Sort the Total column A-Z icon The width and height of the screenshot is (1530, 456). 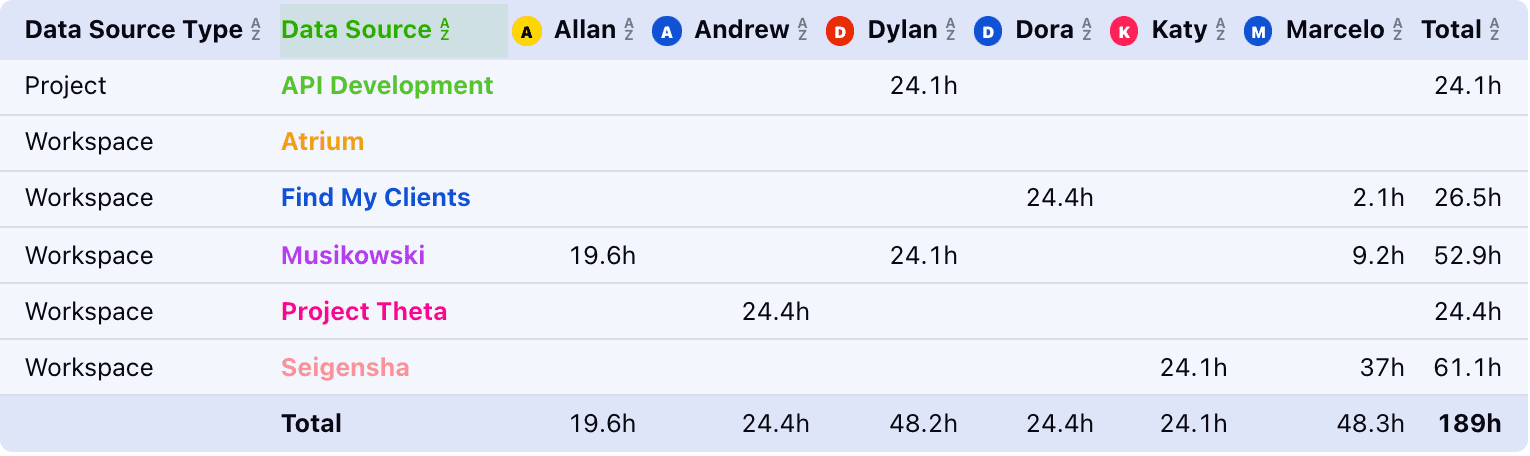tap(1494, 31)
